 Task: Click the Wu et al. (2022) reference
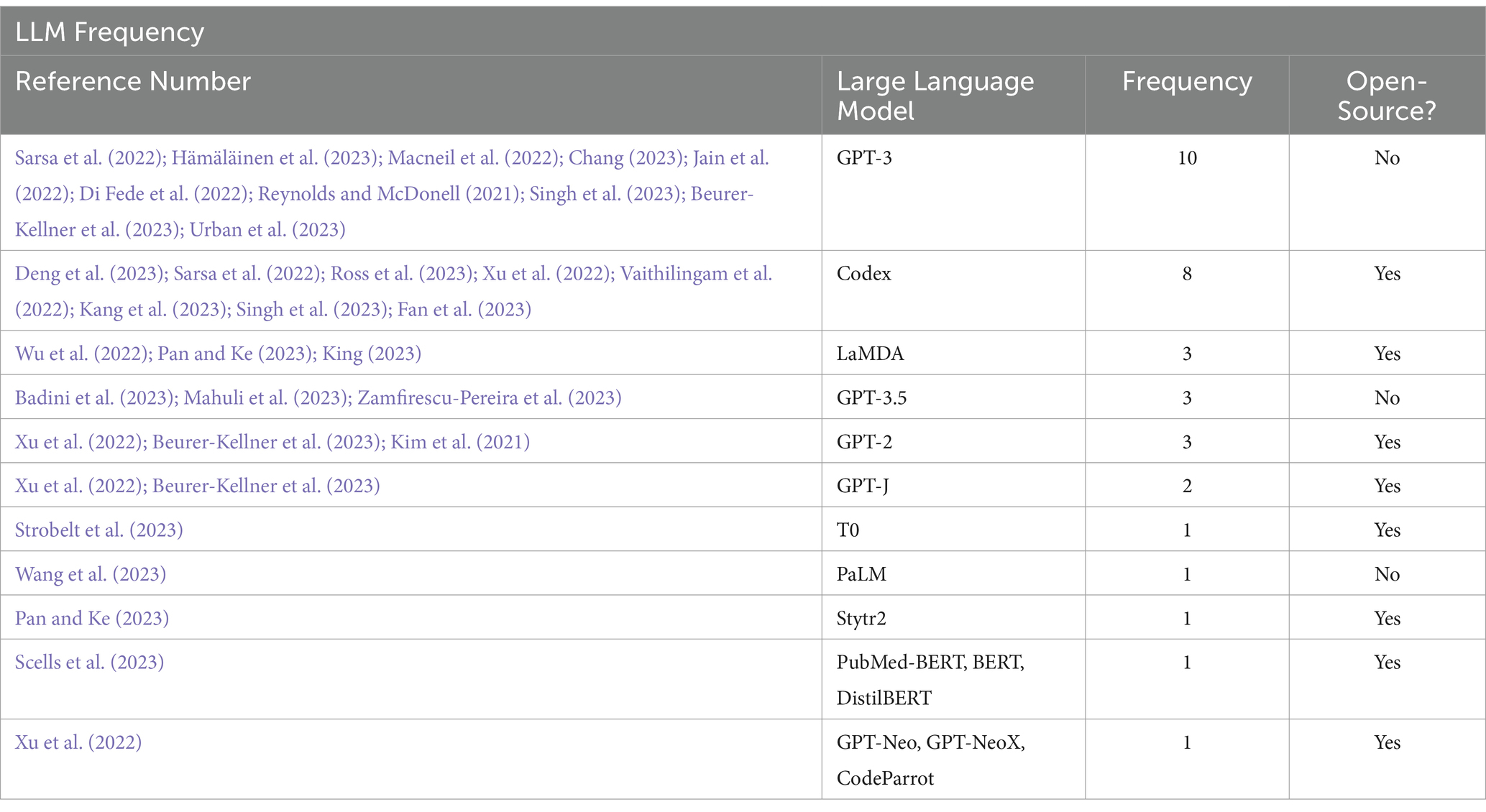(83, 354)
